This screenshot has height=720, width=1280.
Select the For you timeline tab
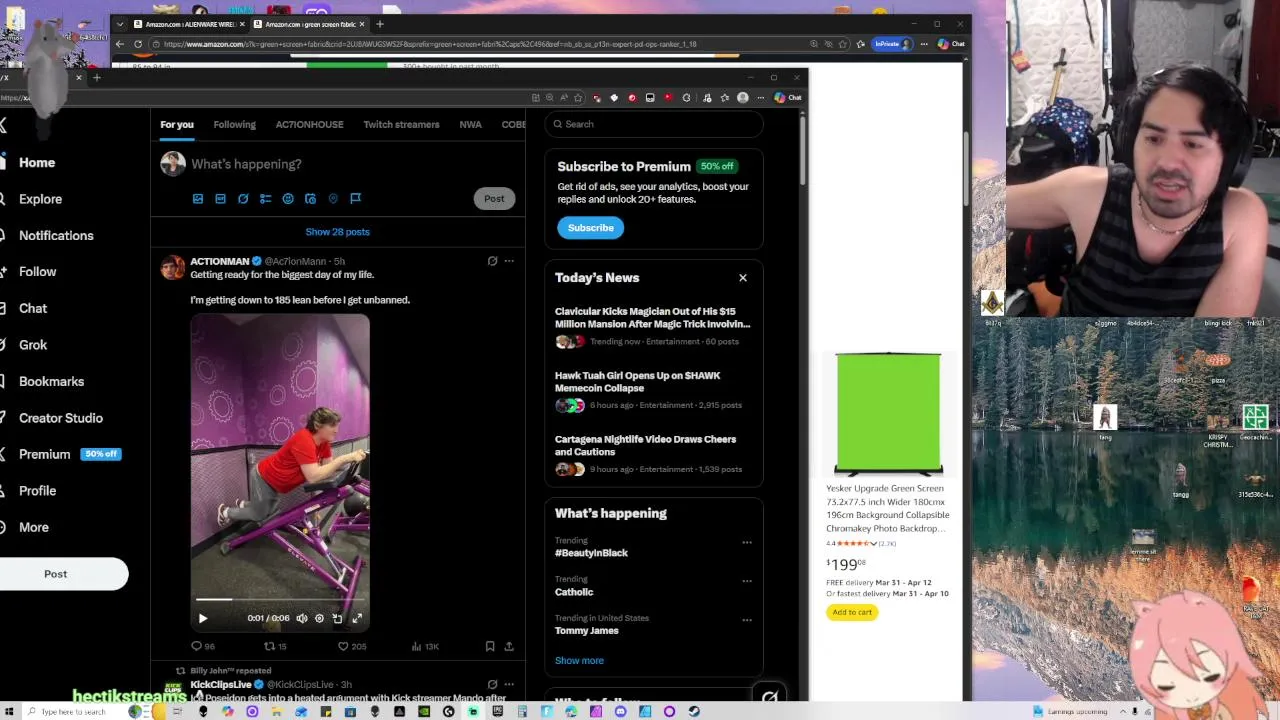177,124
